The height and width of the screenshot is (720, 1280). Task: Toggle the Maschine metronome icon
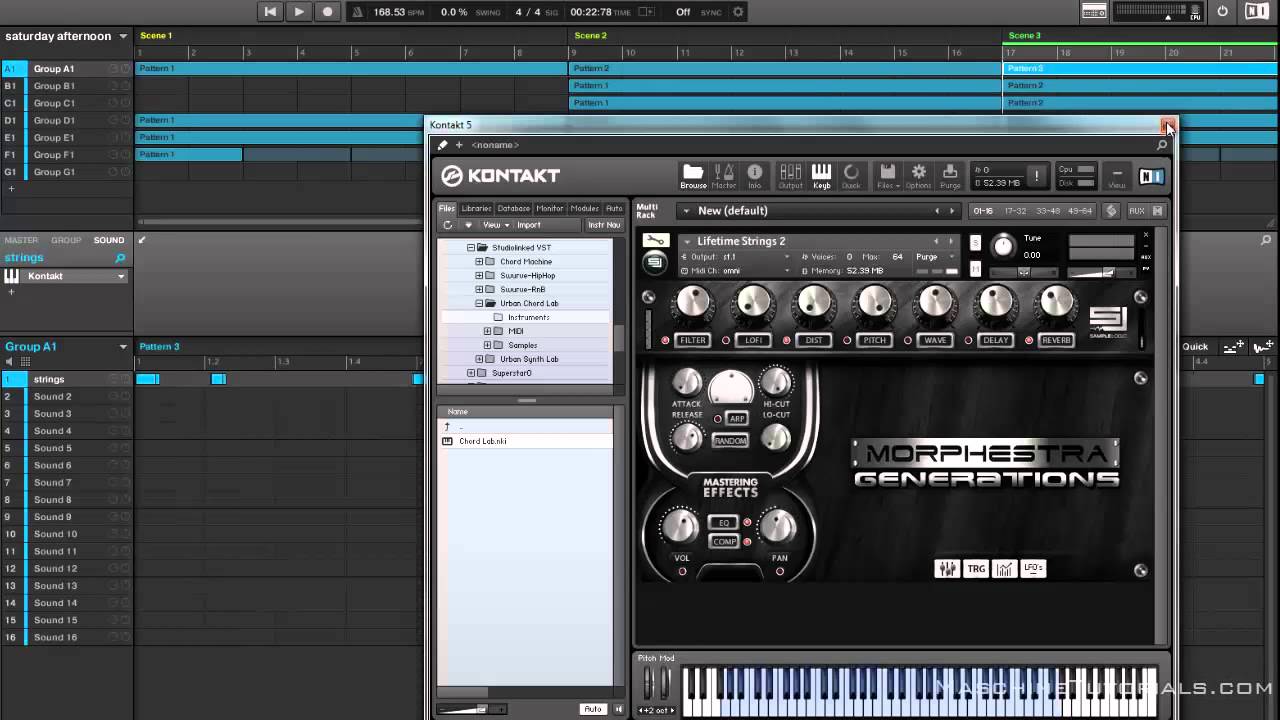[x=358, y=12]
